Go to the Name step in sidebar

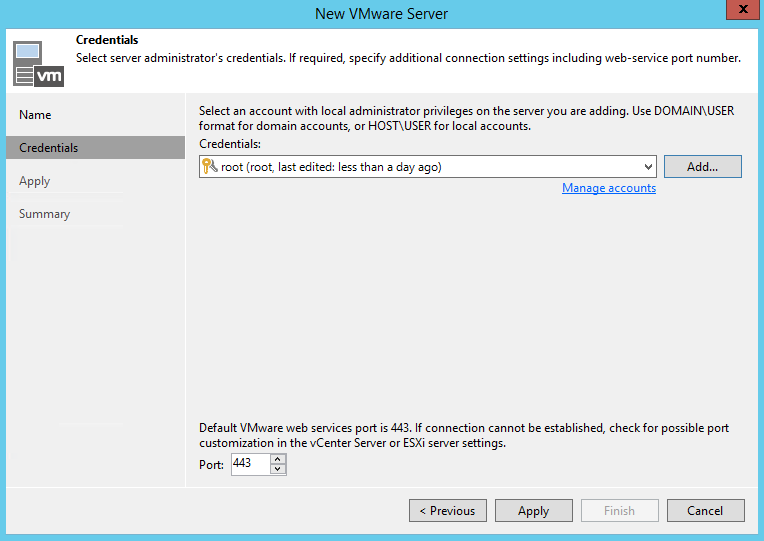click(x=35, y=115)
